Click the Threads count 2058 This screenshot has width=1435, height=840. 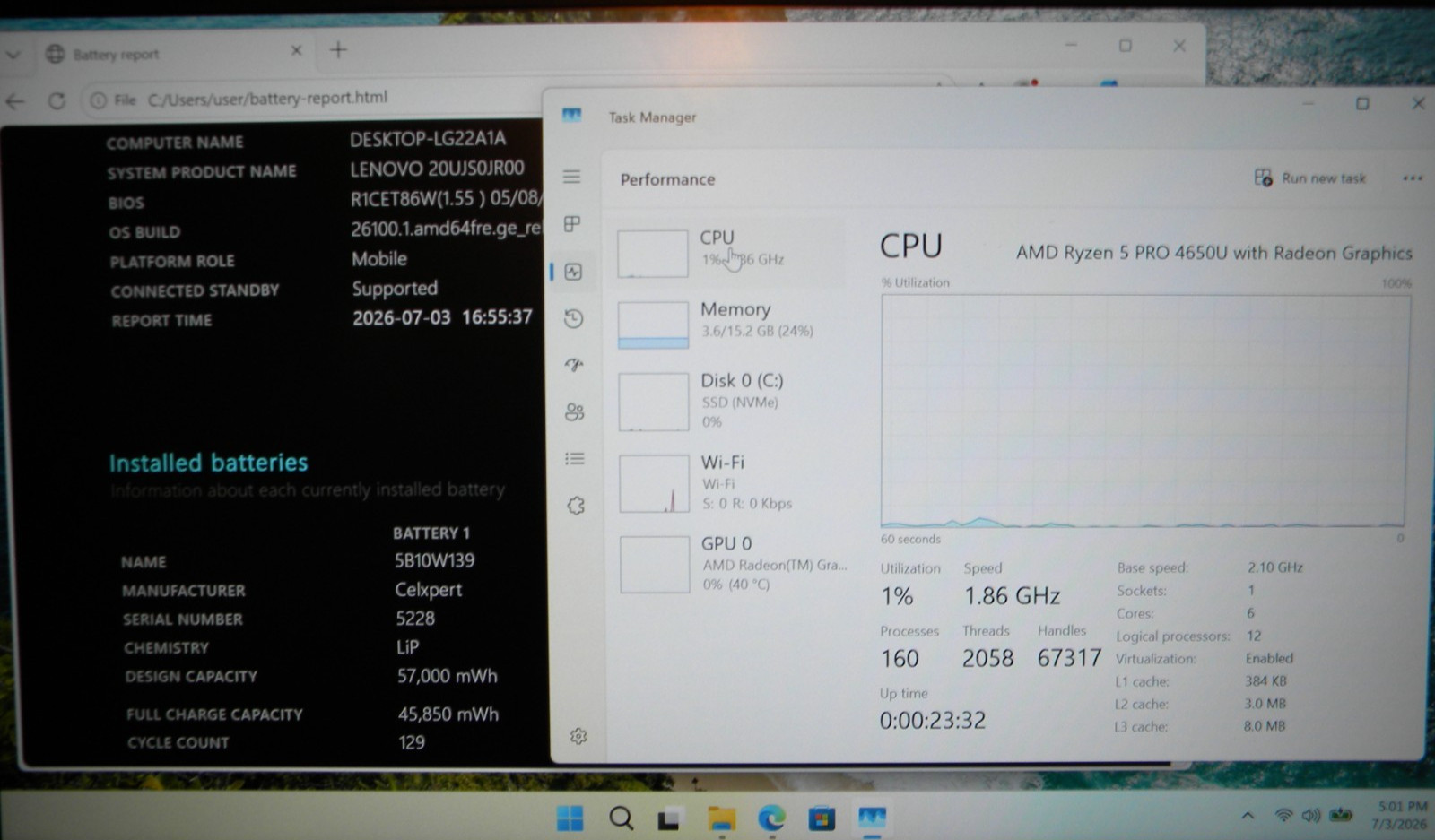pyautogui.click(x=987, y=658)
